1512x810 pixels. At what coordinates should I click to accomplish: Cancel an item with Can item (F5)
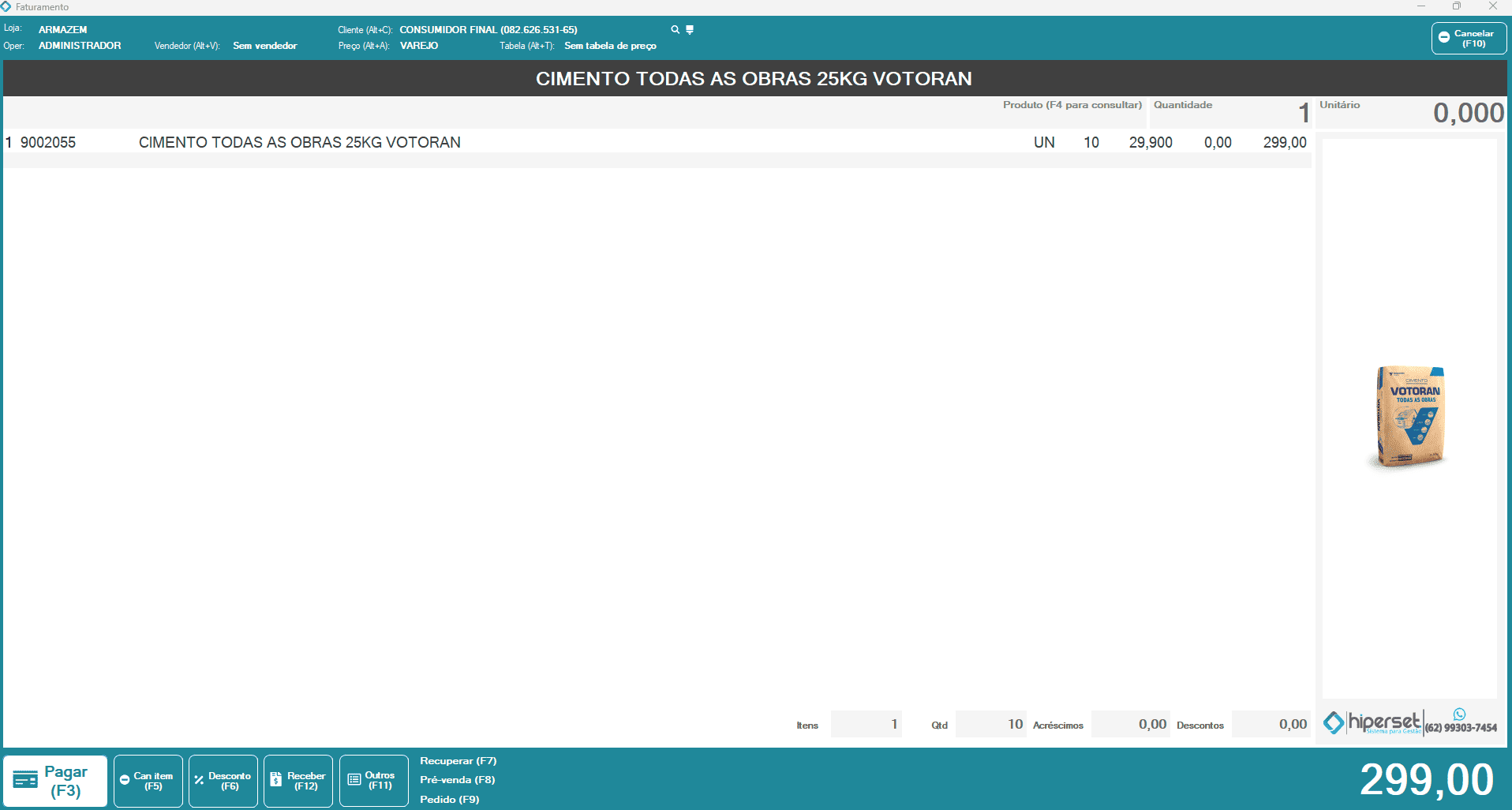[148, 781]
